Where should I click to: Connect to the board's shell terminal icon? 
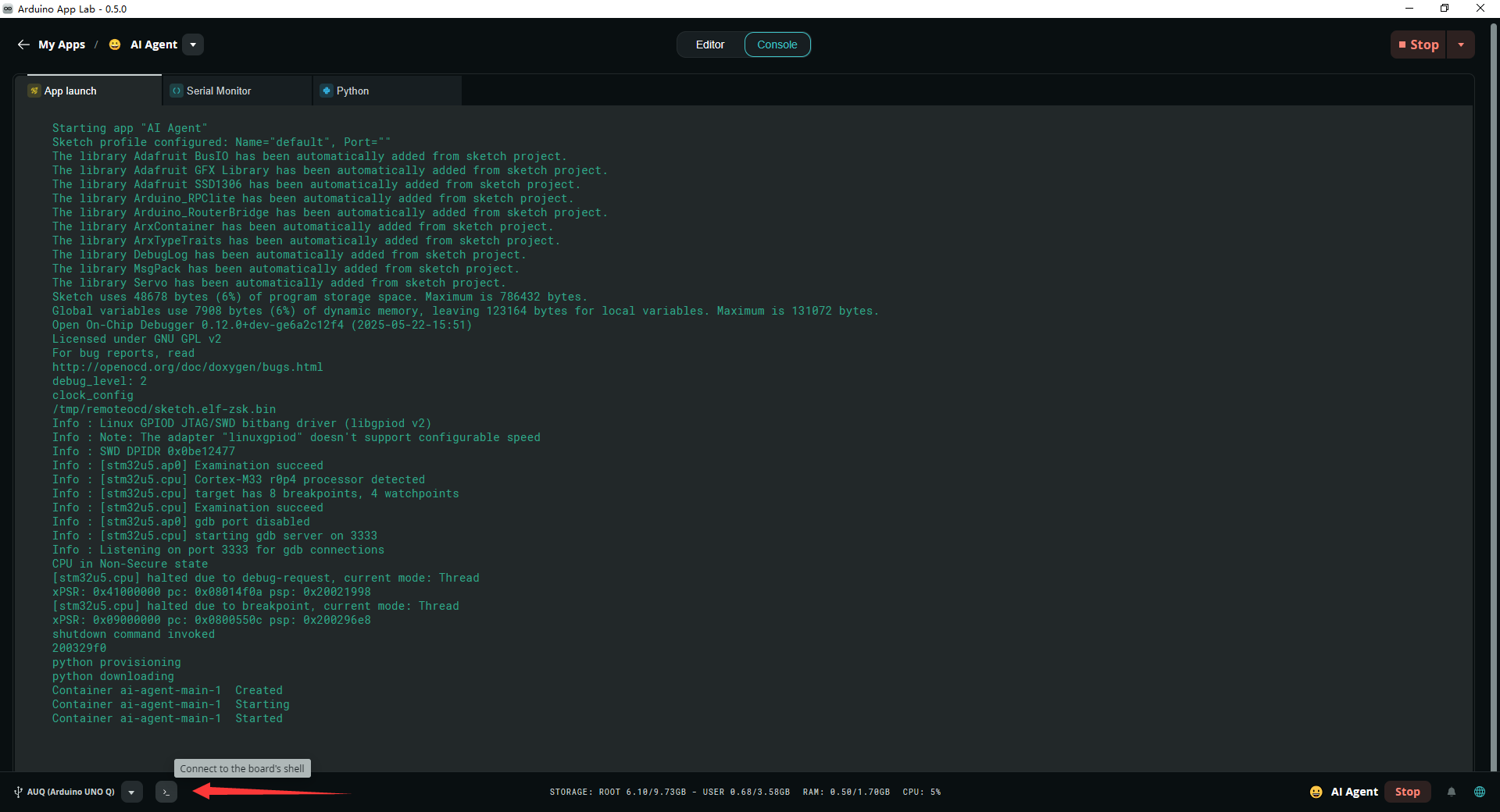click(x=166, y=792)
